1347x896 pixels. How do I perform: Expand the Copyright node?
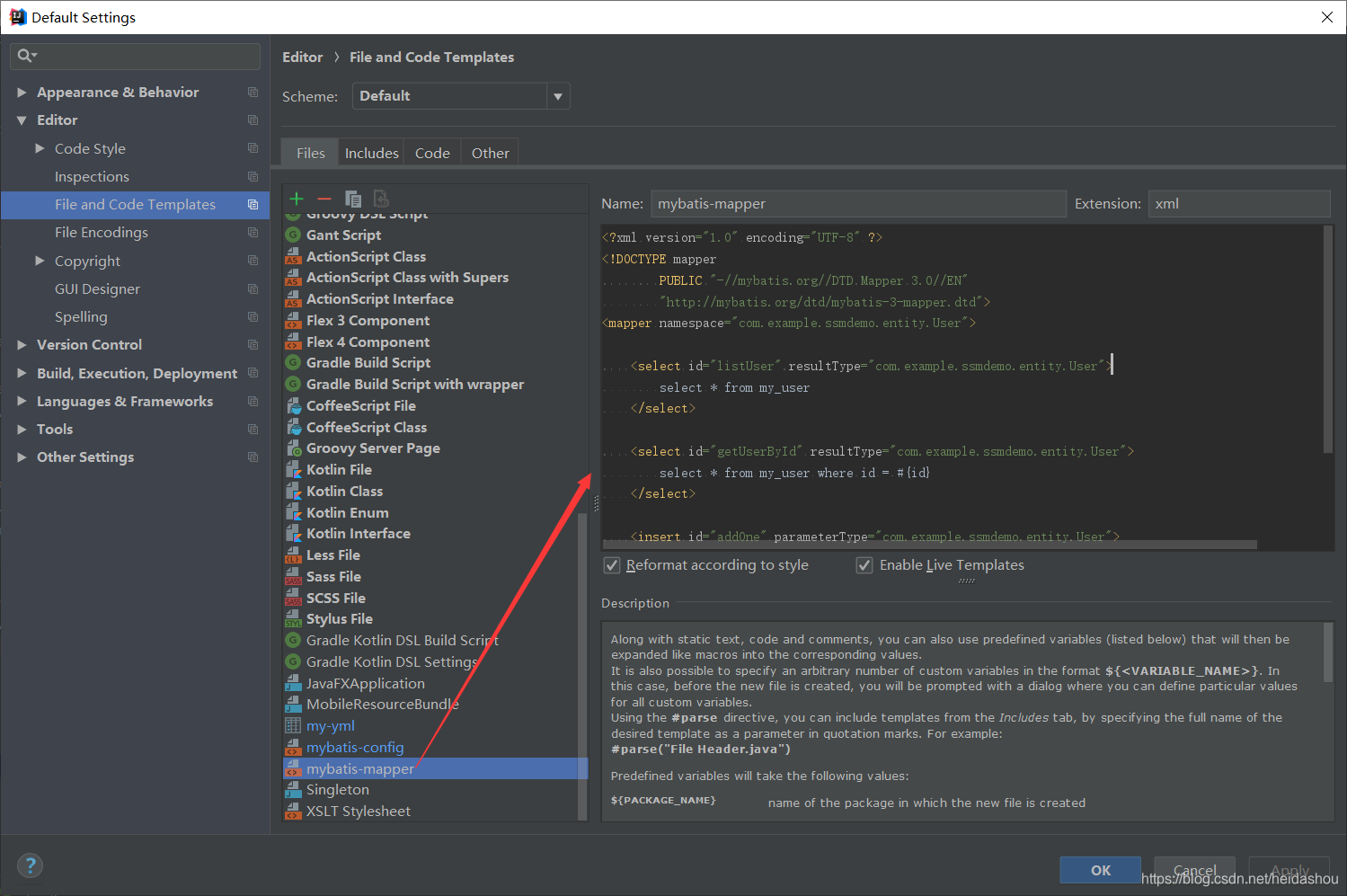pyautogui.click(x=40, y=261)
